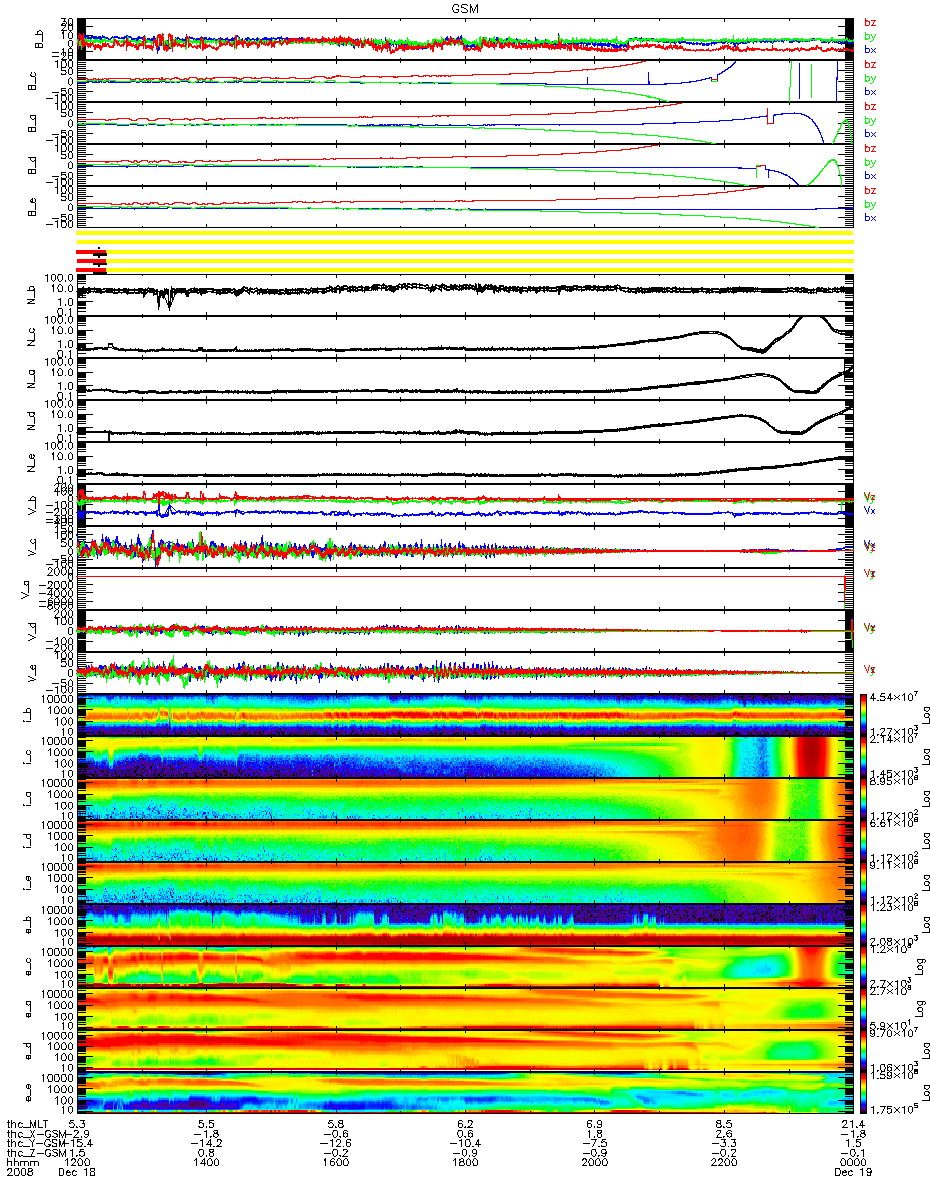This screenshot has width=930, height=1200.
Task: Select the Dec 18 date label
Action: 77,1174
